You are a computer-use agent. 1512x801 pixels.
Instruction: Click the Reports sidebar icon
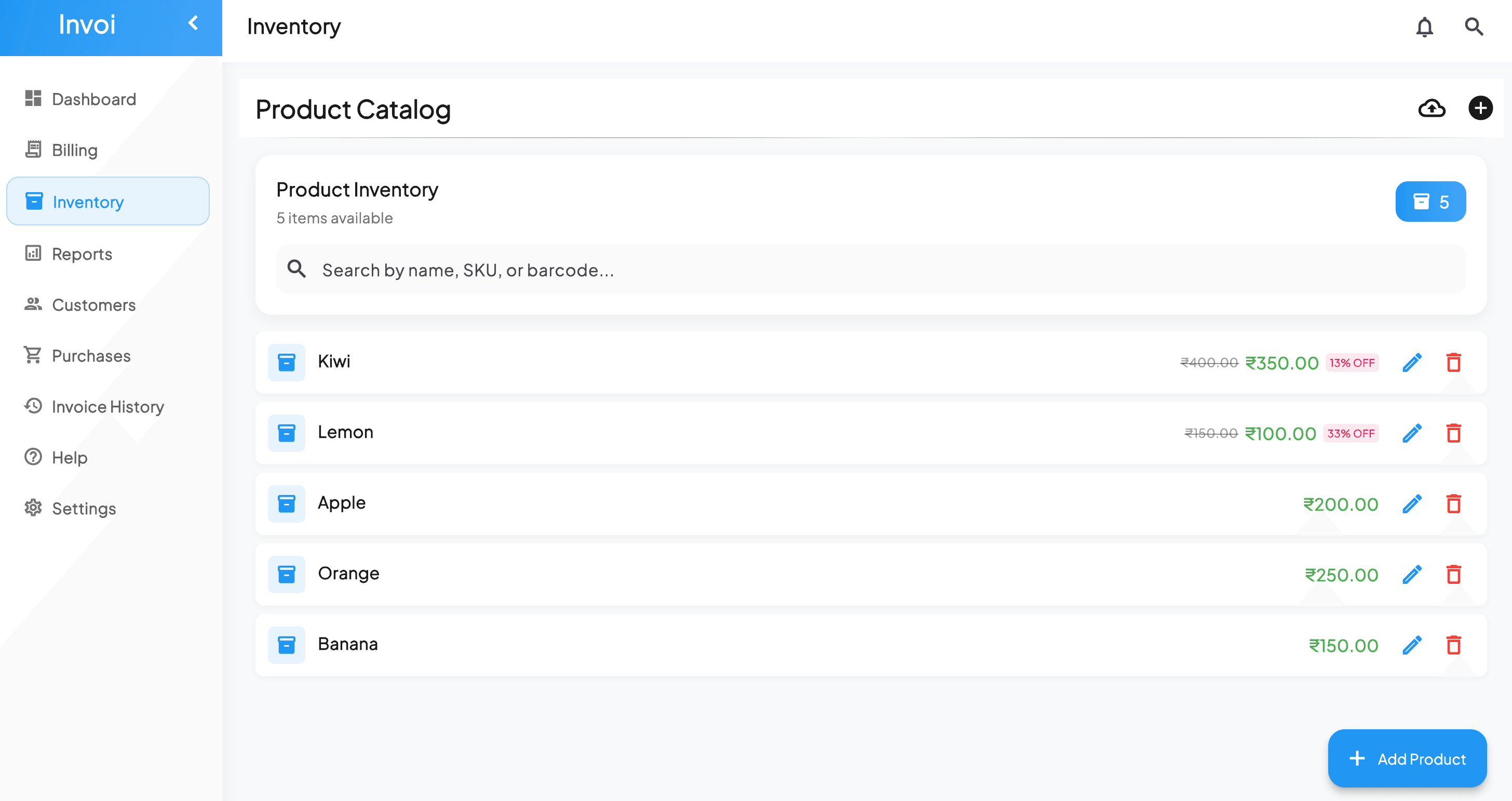pyautogui.click(x=33, y=253)
